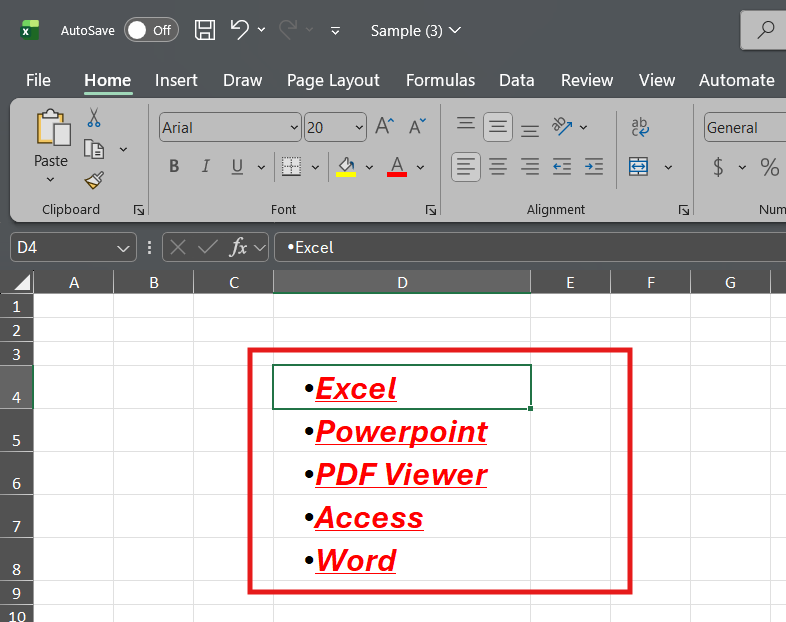Save the workbook using the floppy disk icon
Screen dimensions: 786x622
204,30
